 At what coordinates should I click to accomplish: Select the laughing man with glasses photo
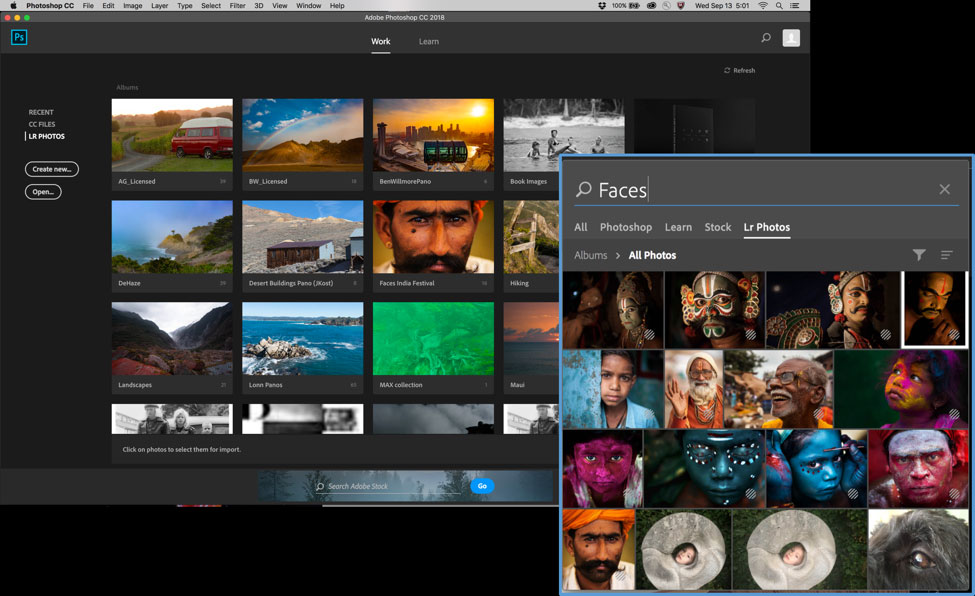[x=779, y=389]
